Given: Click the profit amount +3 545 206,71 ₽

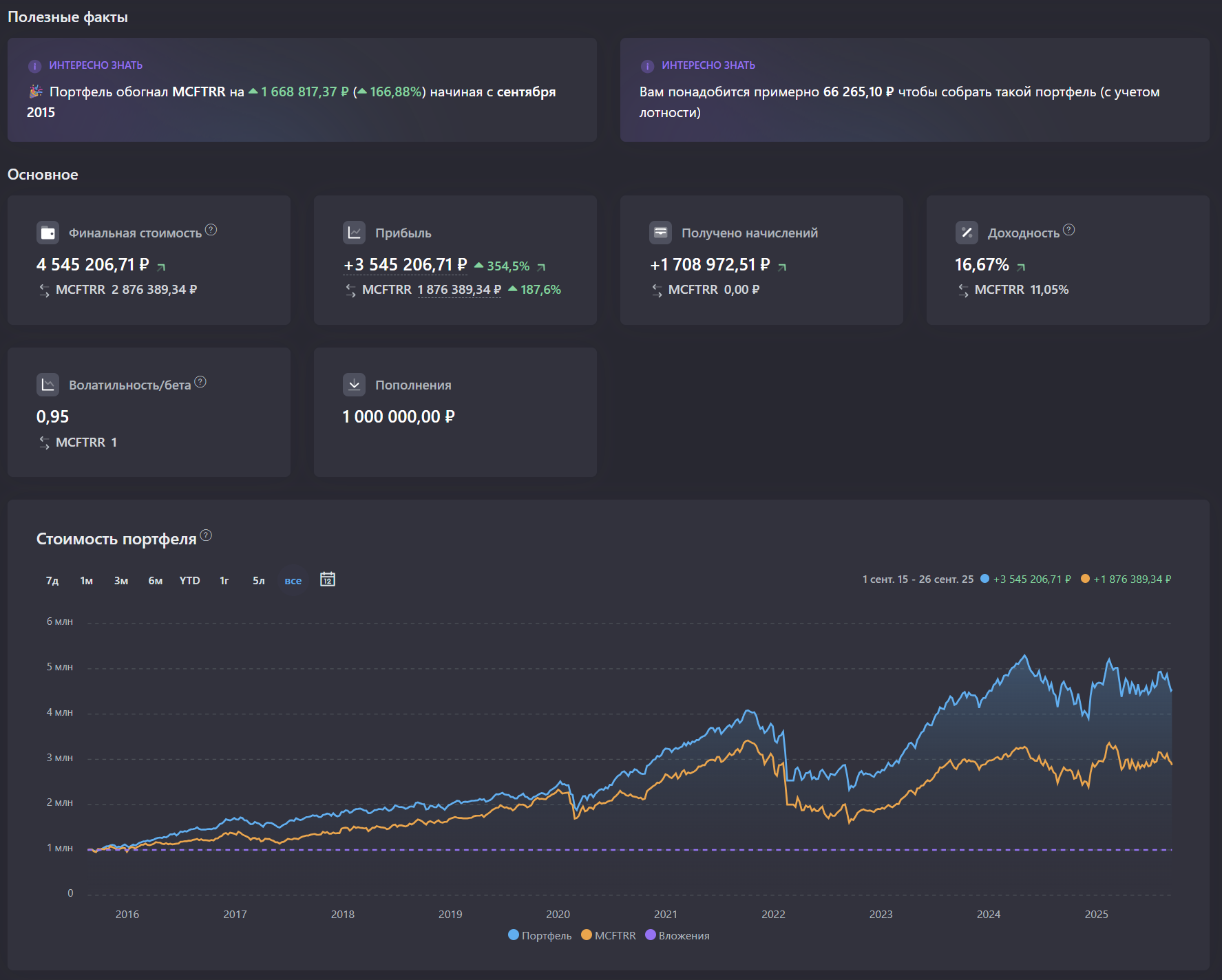Looking at the screenshot, I should click(x=405, y=265).
